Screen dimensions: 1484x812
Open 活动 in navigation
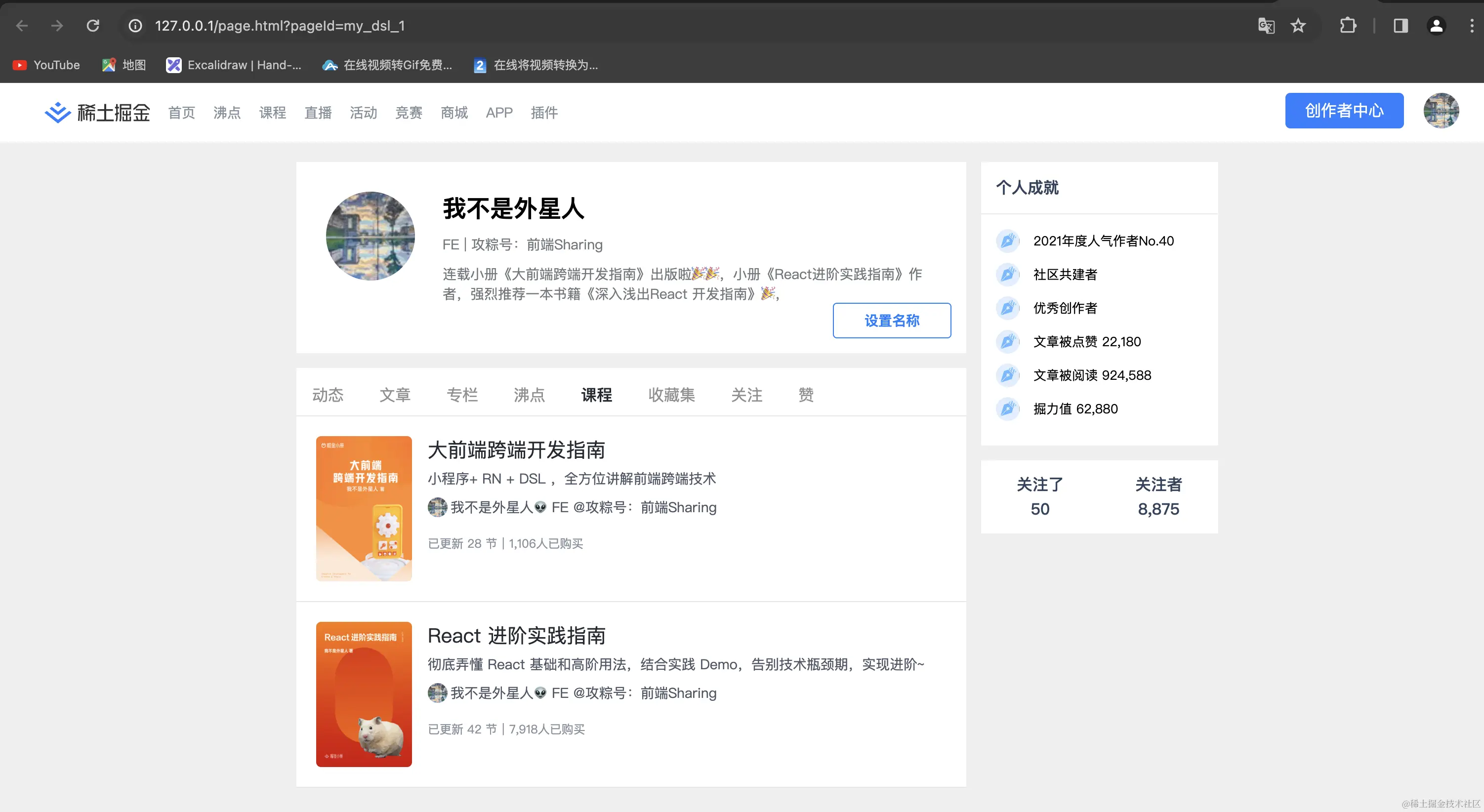point(364,113)
